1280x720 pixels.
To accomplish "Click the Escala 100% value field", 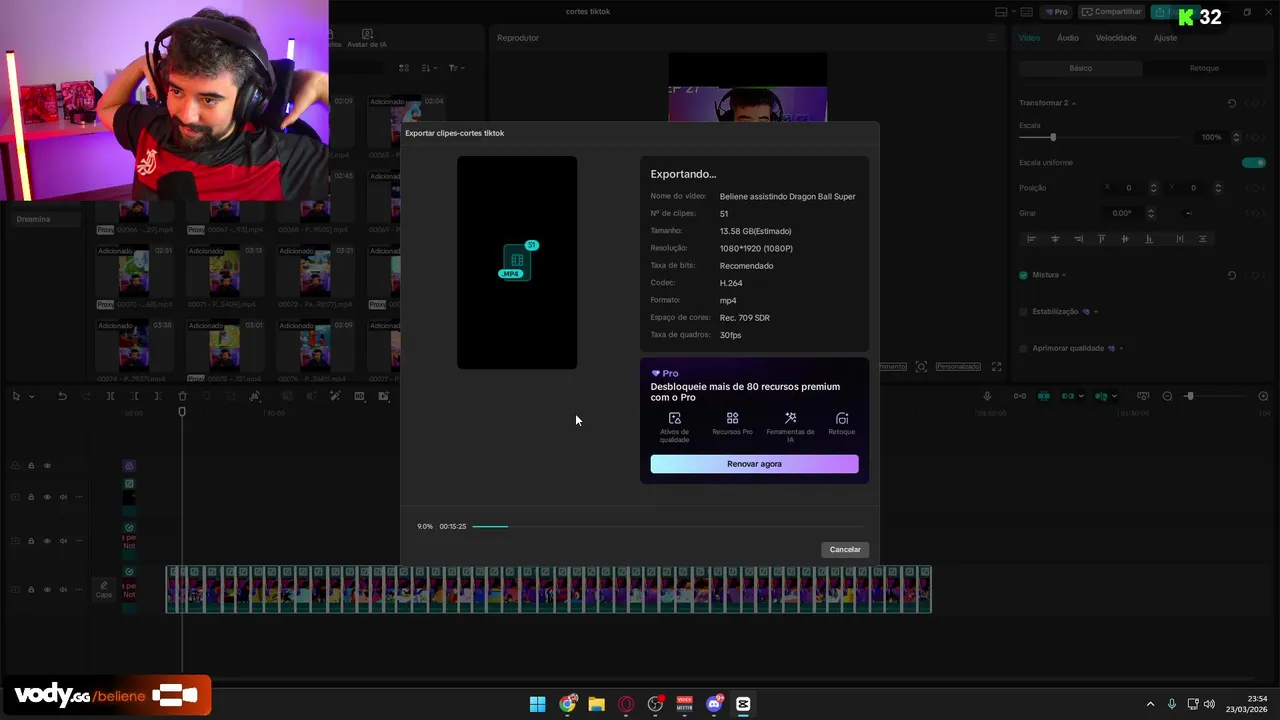I will (x=1209, y=137).
